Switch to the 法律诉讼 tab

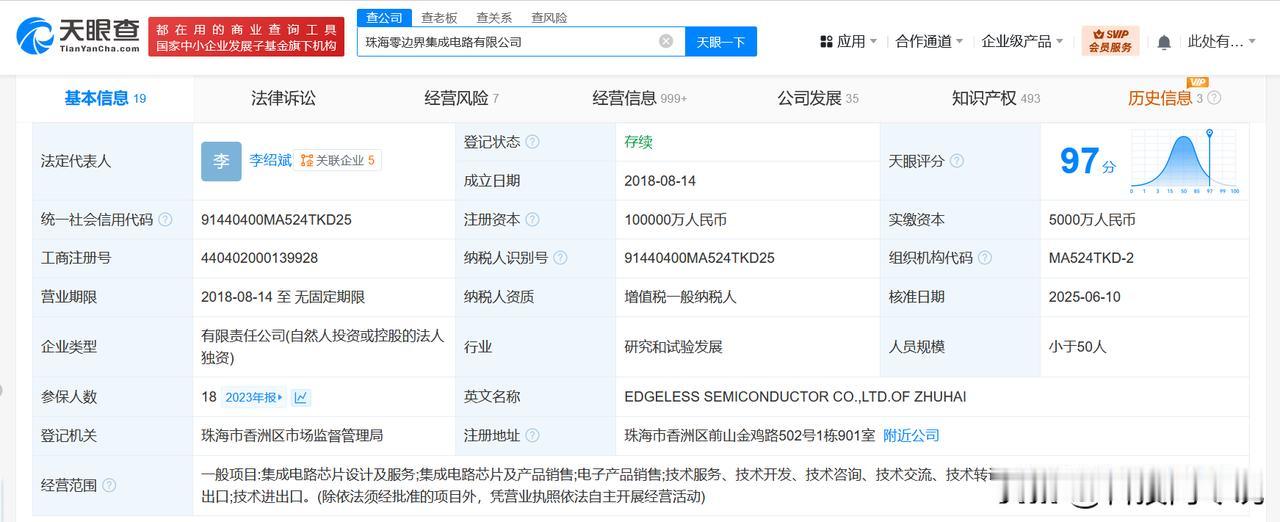pos(283,98)
